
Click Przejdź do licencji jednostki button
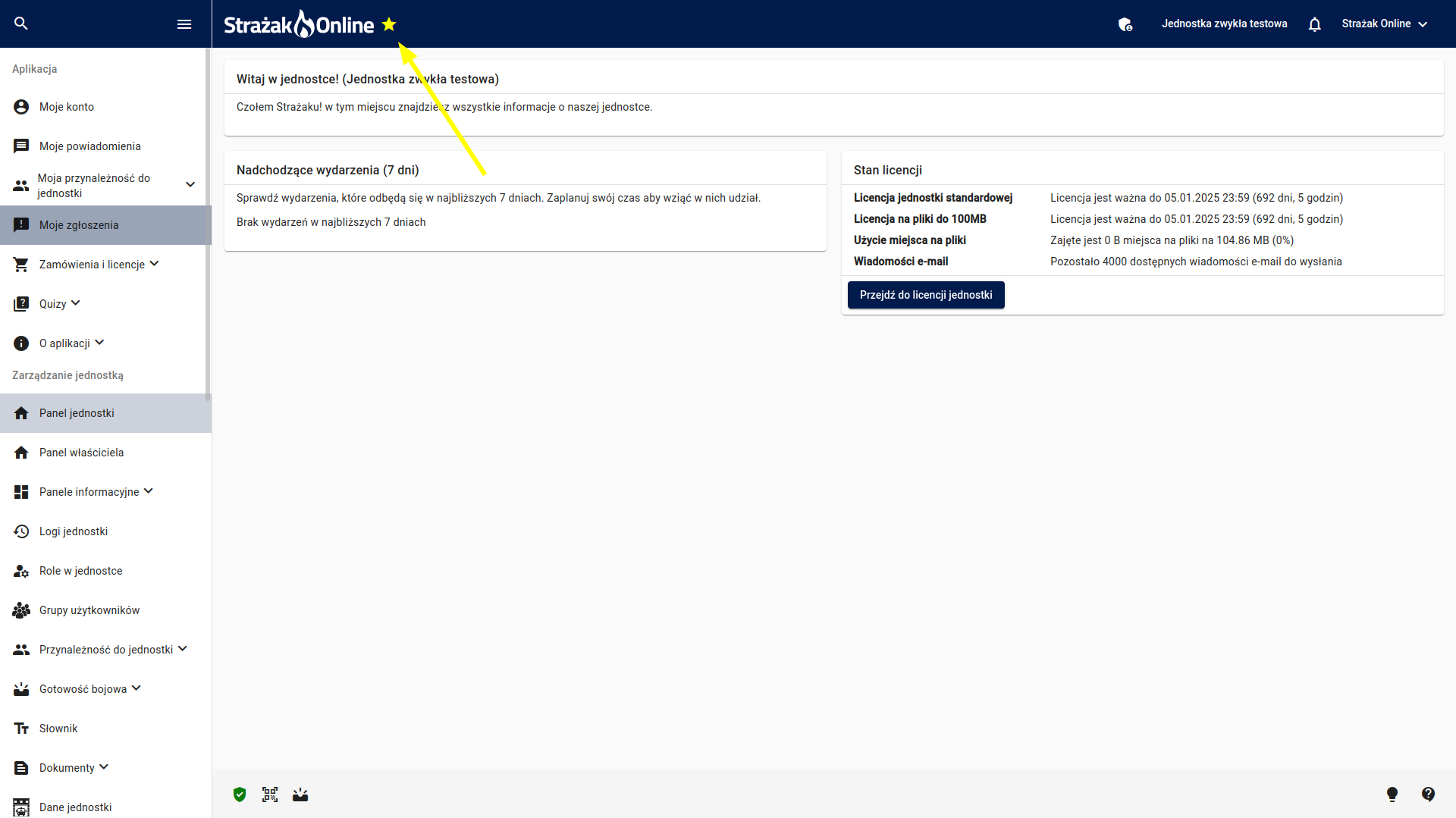tap(926, 295)
